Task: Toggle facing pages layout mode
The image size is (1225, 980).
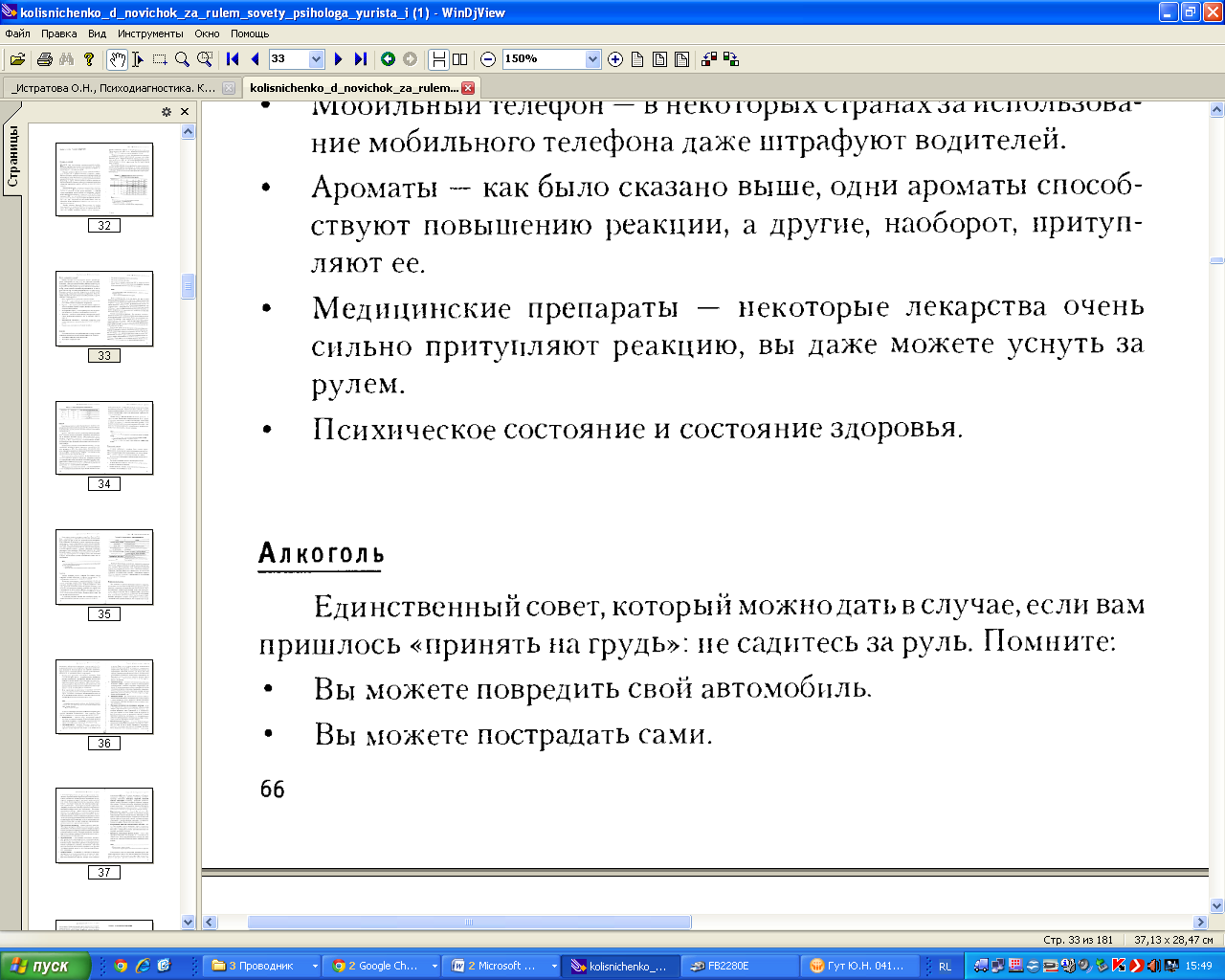Action: tap(460, 59)
